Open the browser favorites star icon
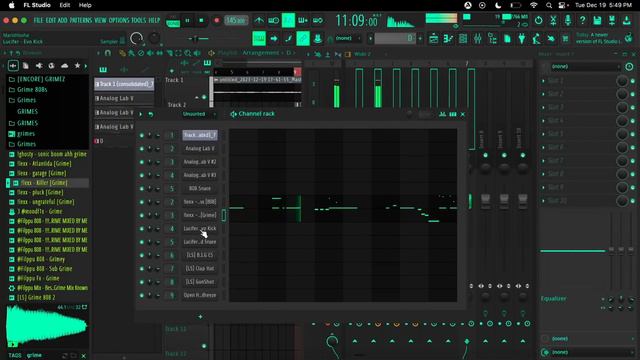The width and height of the screenshot is (640, 360). tap(77, 65)
